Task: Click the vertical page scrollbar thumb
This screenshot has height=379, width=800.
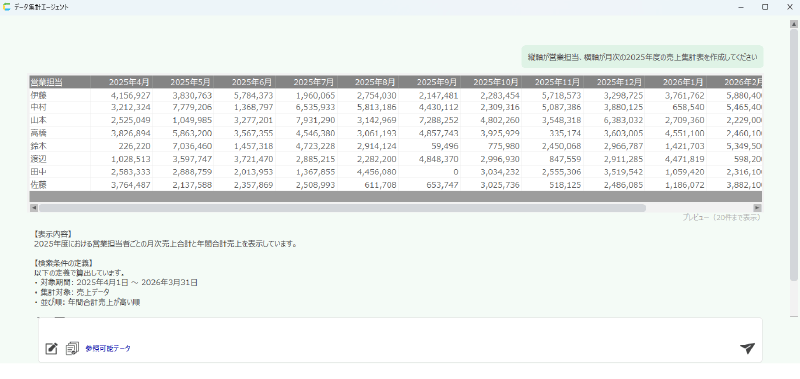Action: point(793,155)
